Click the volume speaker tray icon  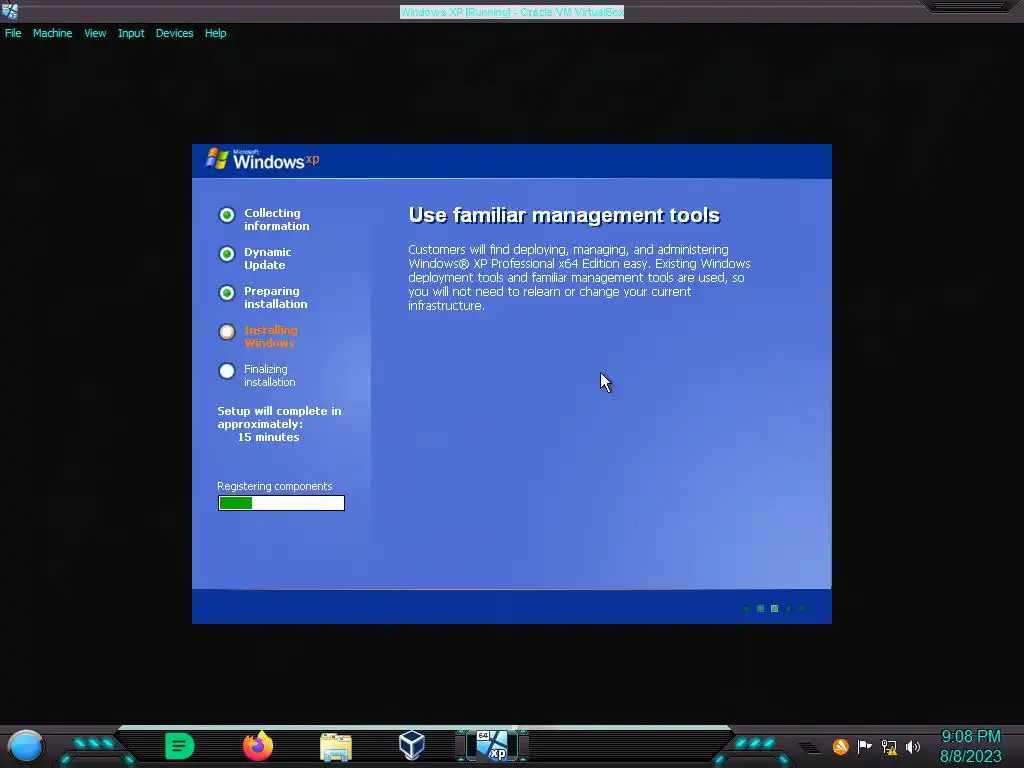pyautogui.click(x=912, y=747)
